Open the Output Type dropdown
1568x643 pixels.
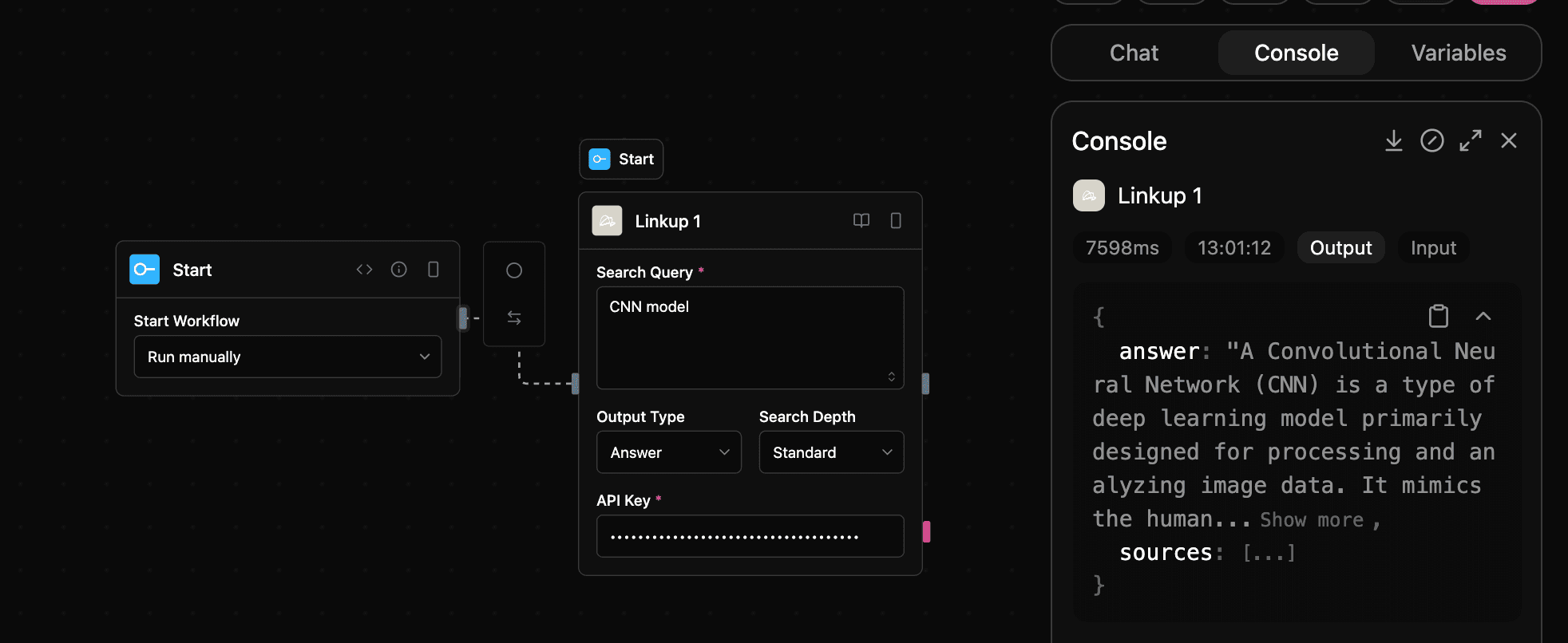click(x=668, y=452)
